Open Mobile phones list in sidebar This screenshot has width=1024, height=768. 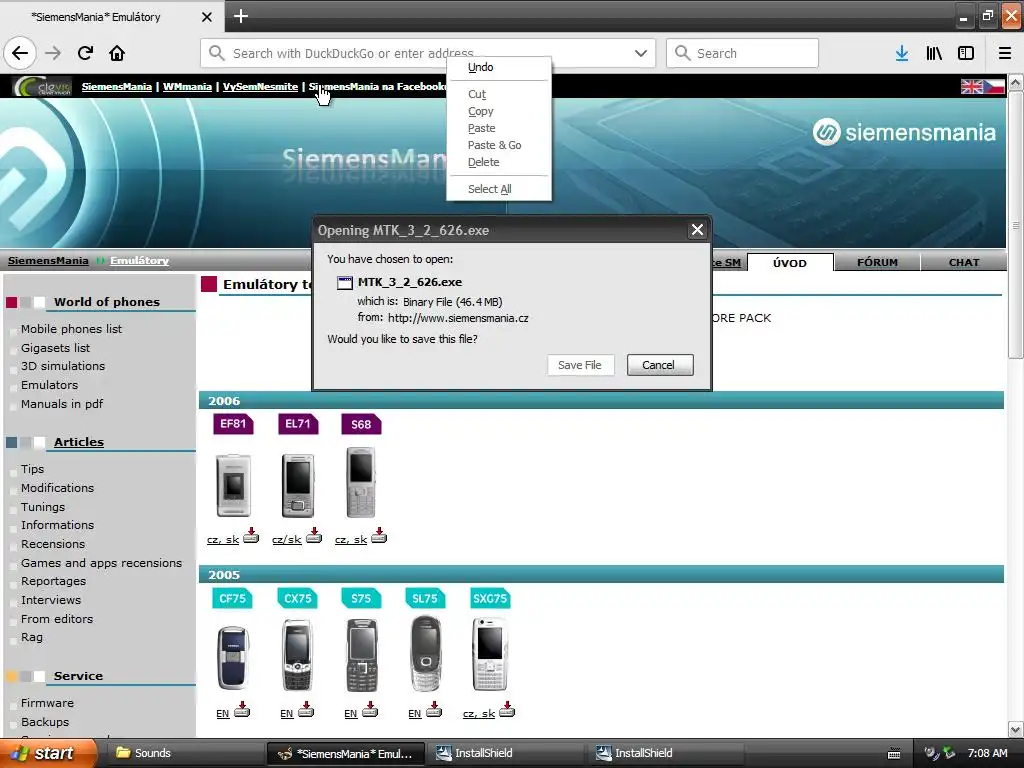pyautogui.click(x=71, y=328)
